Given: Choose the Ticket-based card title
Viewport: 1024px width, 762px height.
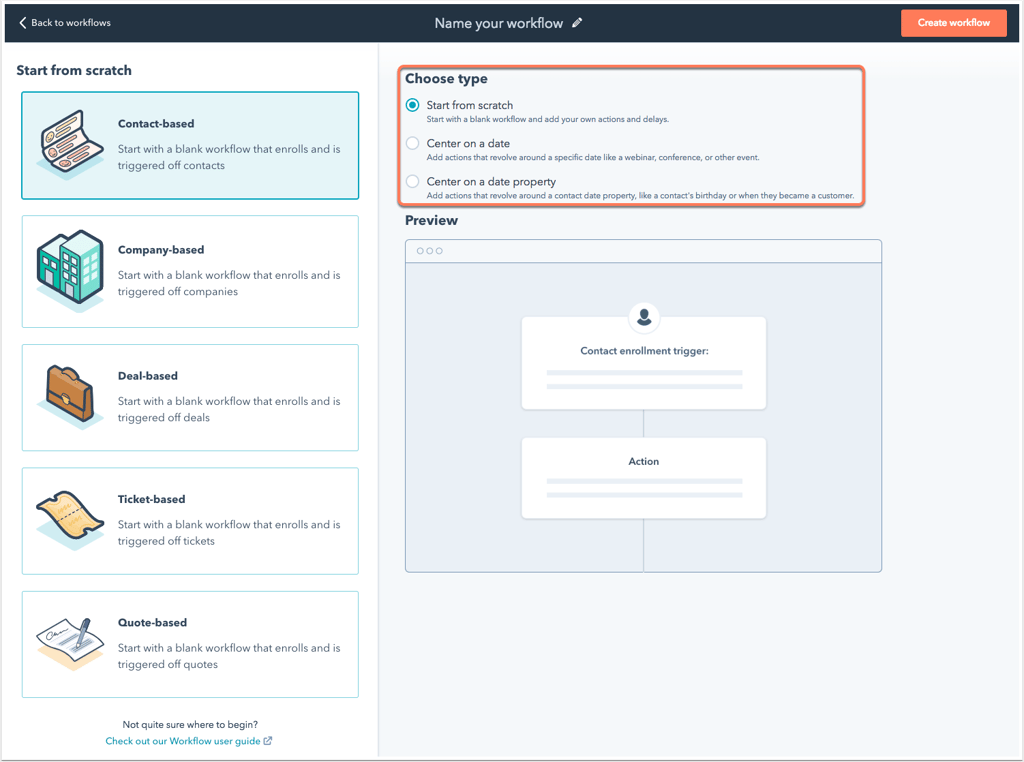Looking at the screenshot, I should [x=152, y=499].
